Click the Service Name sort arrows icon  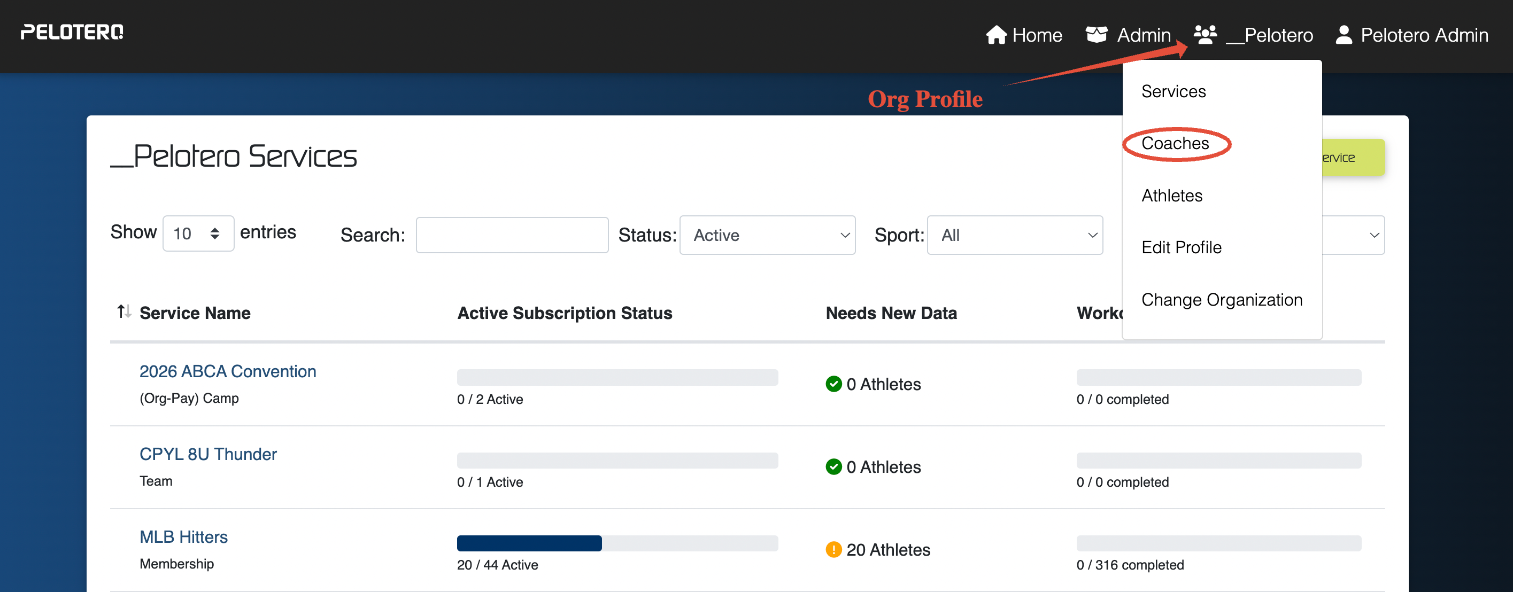124,312
